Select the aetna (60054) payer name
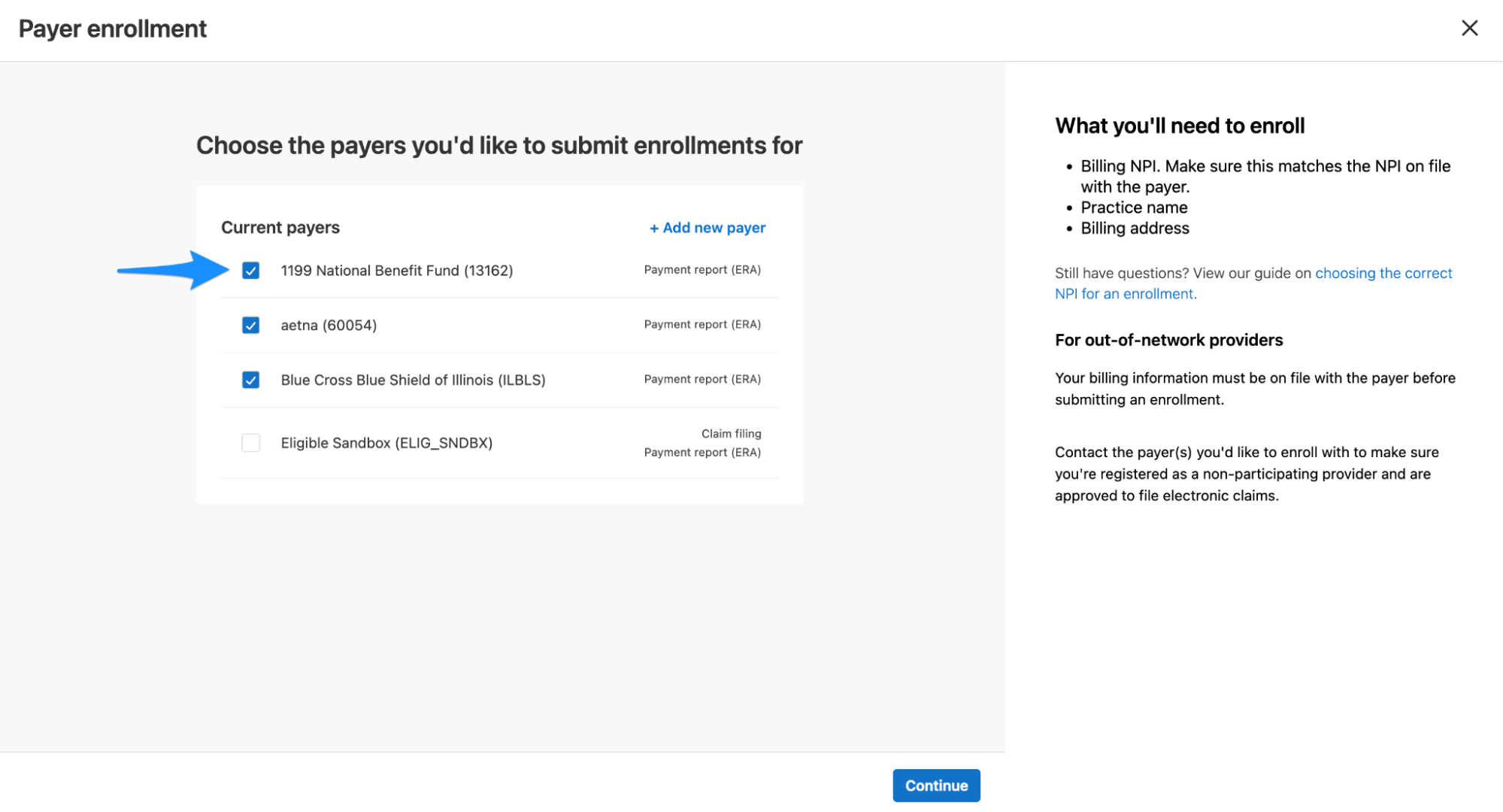 point(329,325)
